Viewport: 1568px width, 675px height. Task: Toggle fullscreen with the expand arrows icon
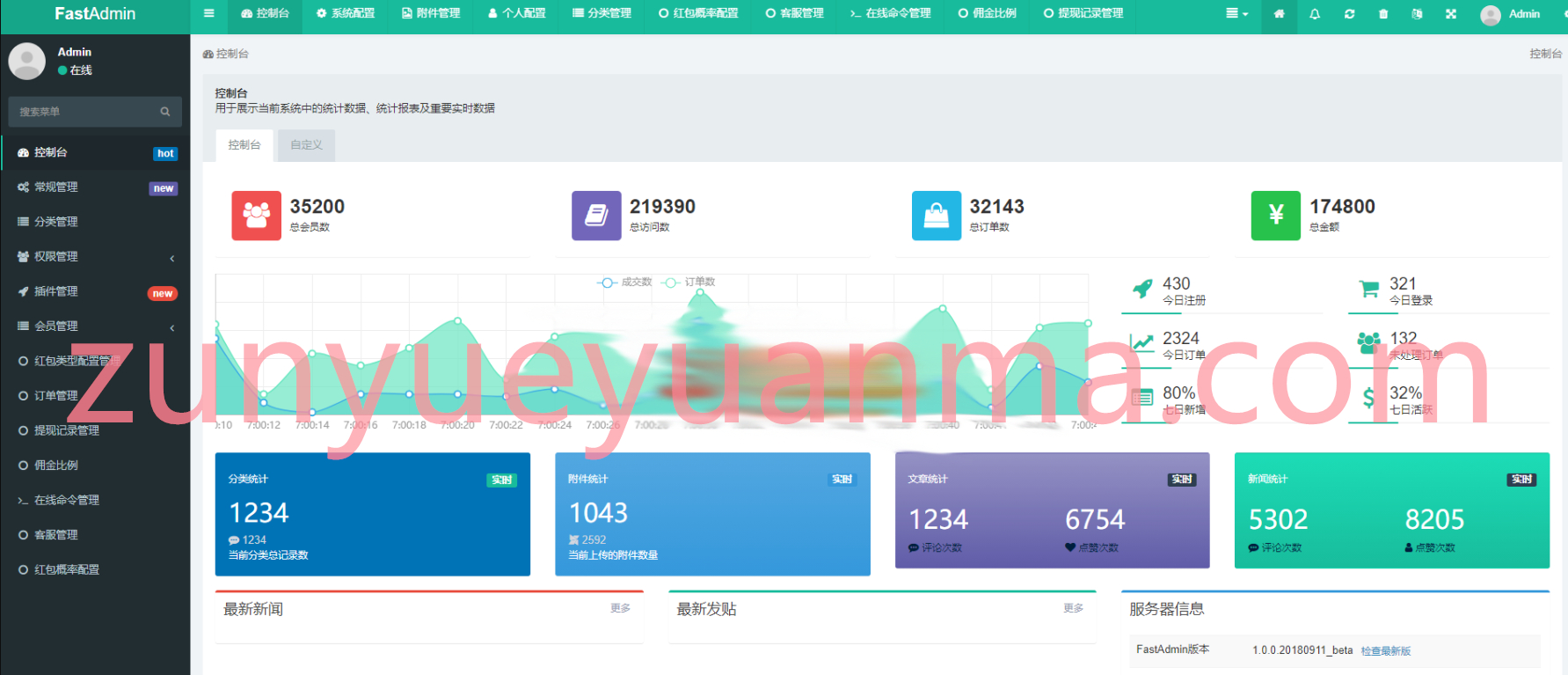pyautogui.click(x=1451, y=13)
